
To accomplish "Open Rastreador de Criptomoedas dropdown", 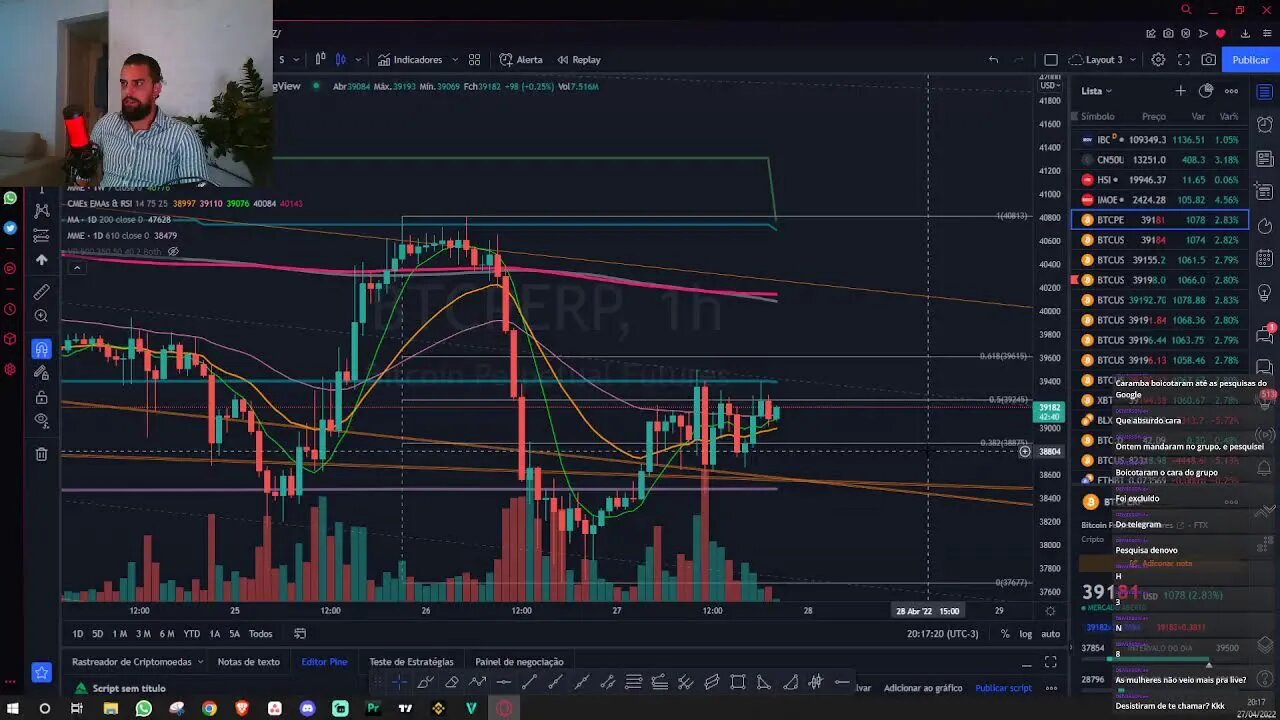I will pos(138,662).
